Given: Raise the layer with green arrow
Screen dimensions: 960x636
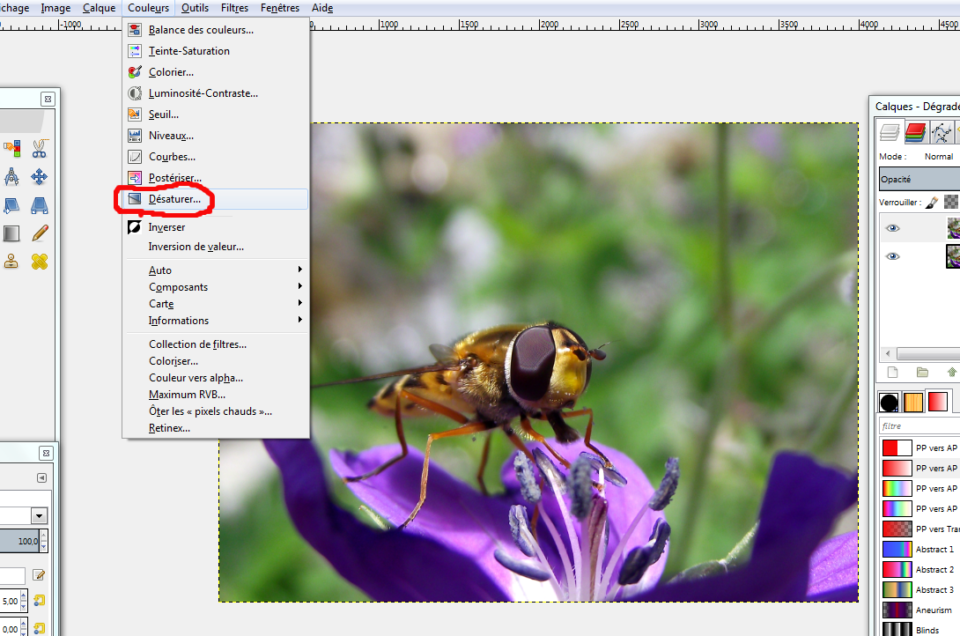Looking at the screenshot, I should pyautogui.click(x=951, y=372).
